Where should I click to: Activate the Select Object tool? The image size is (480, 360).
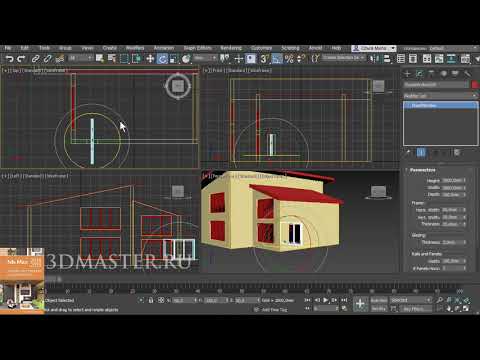pyautogui.click(x=100, y=59)
